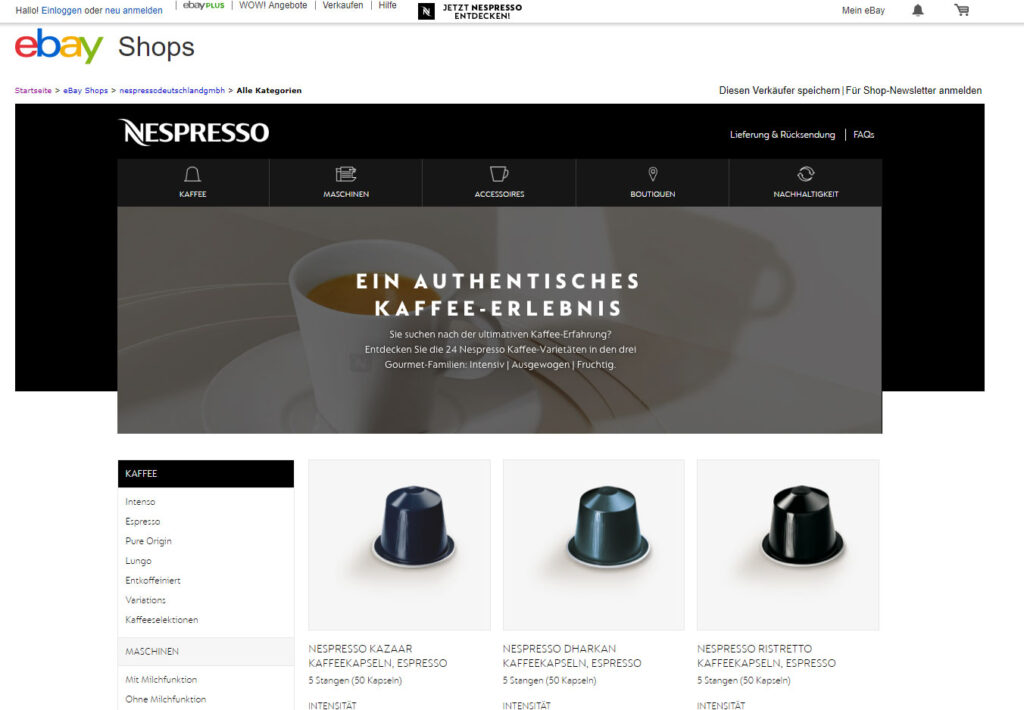The width and height of the screenshot is (1024, 710).
Task: Open the Mein eBay menu
Action: click(x=863, y=10)
